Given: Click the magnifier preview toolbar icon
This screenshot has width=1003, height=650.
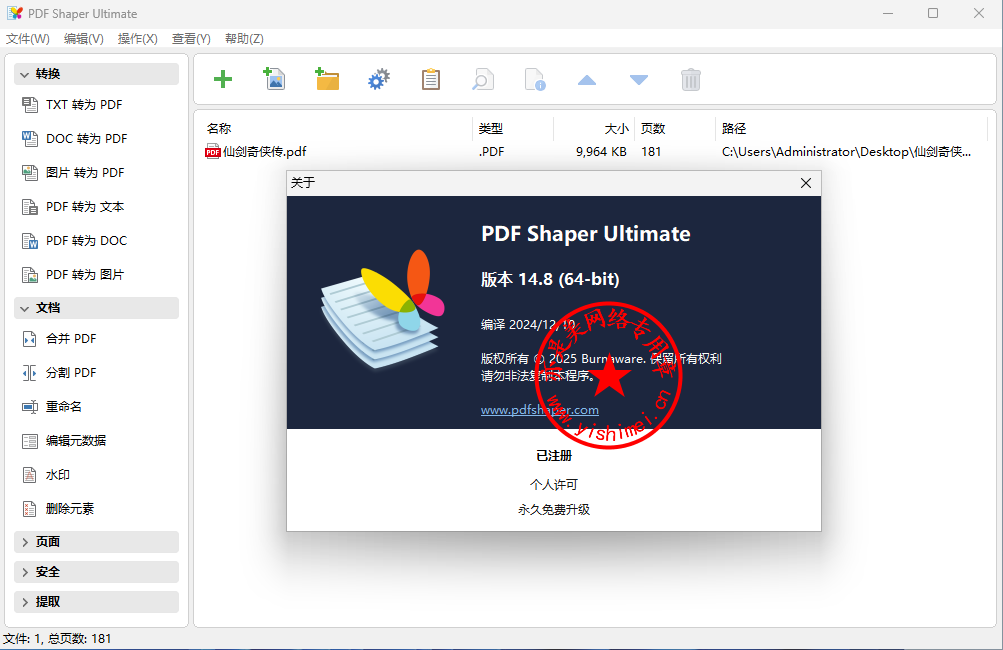Looking at the screenshot, I should (x=482, y=80).
